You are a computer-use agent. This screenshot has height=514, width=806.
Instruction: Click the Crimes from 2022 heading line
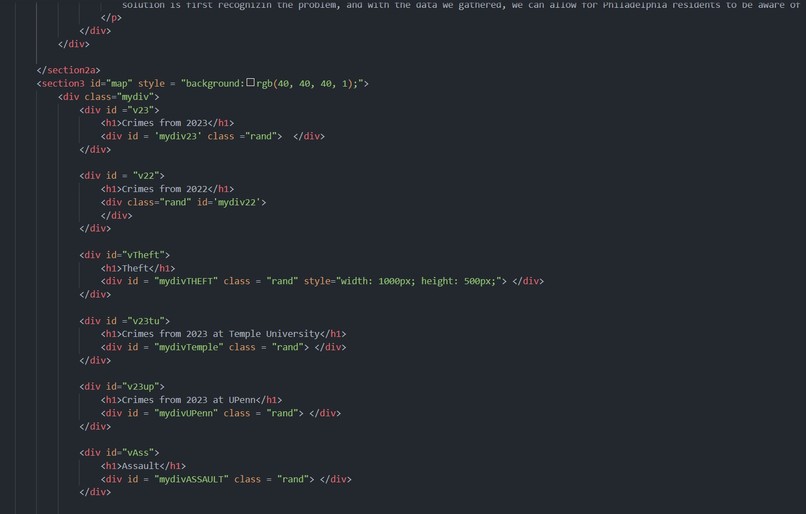tap(167, 189)
